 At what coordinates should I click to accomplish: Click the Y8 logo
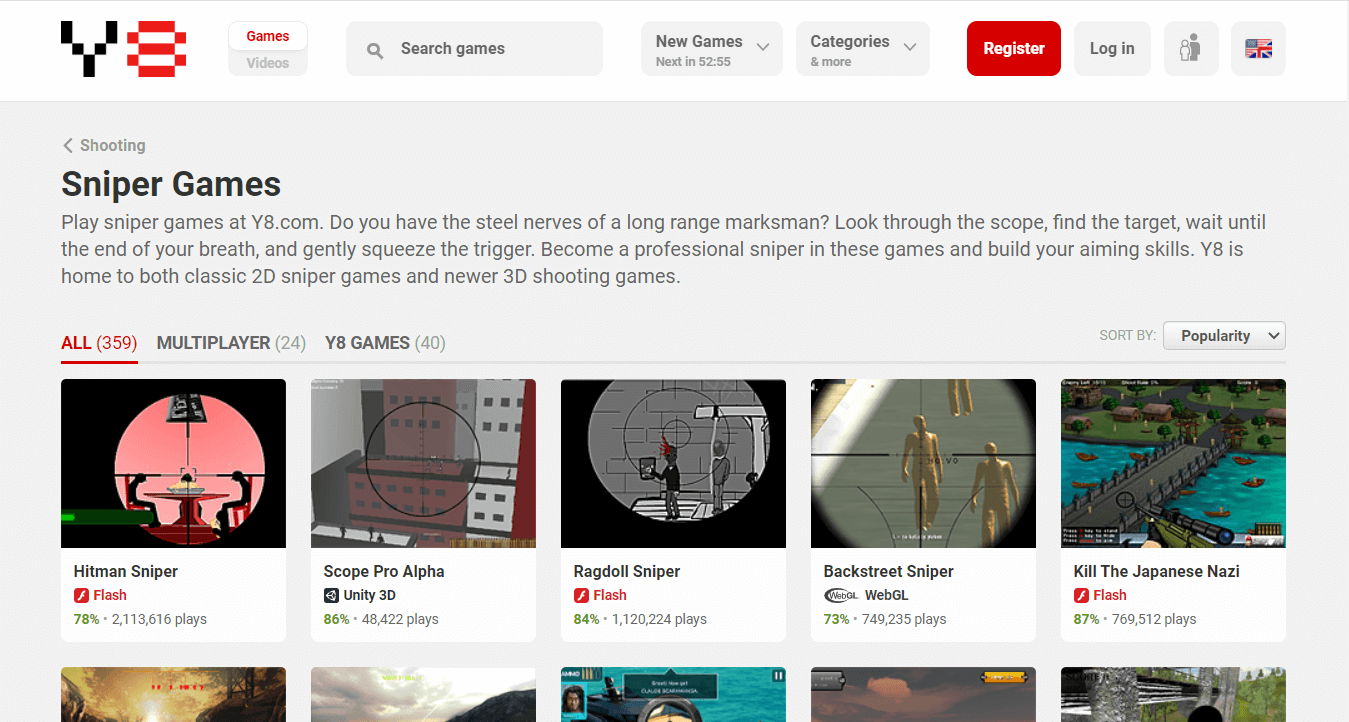[x=124, y=50]
